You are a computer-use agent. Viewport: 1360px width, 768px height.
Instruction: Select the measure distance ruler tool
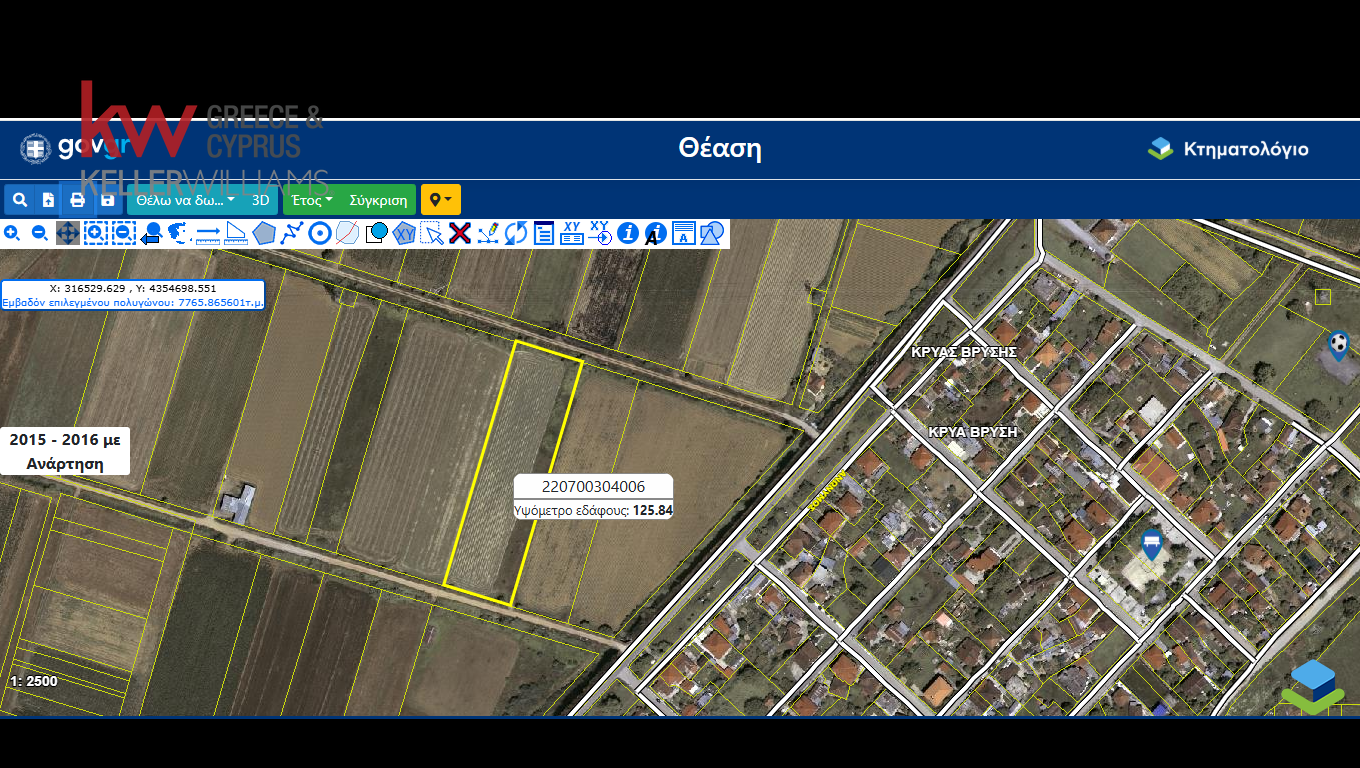click(208, 233)
